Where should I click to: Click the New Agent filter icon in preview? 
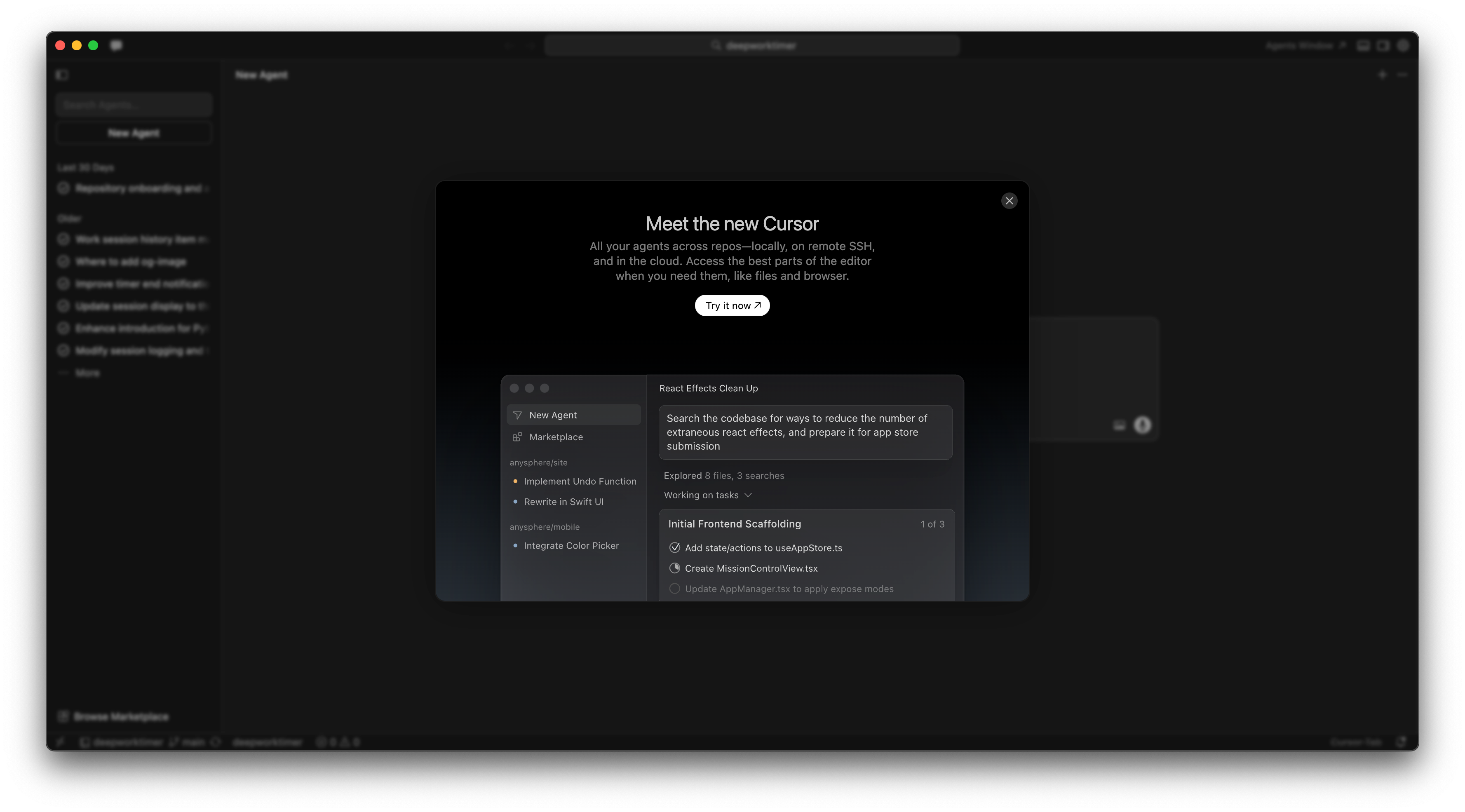(x=517, y=415)
